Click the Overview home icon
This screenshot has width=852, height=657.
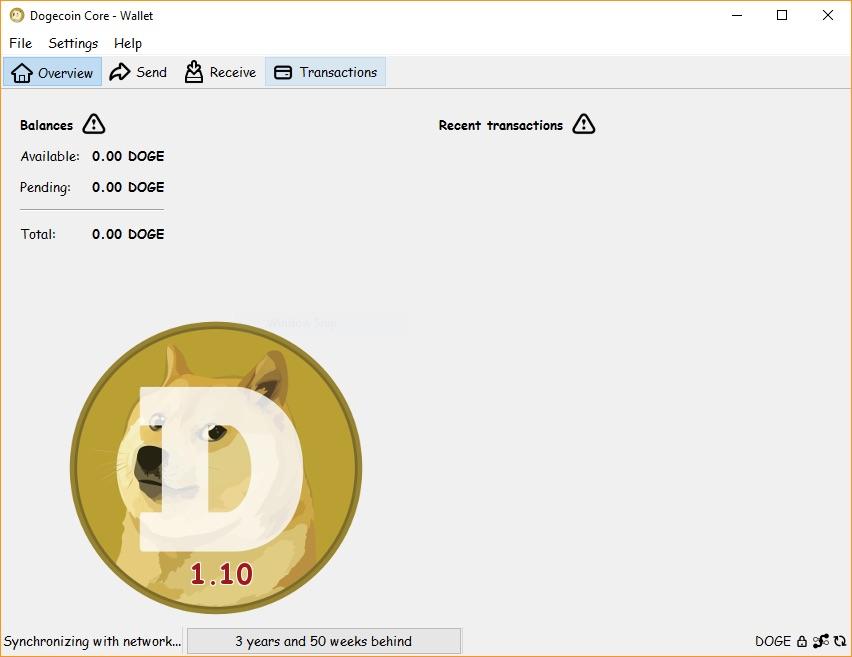(x=20, y=71)
